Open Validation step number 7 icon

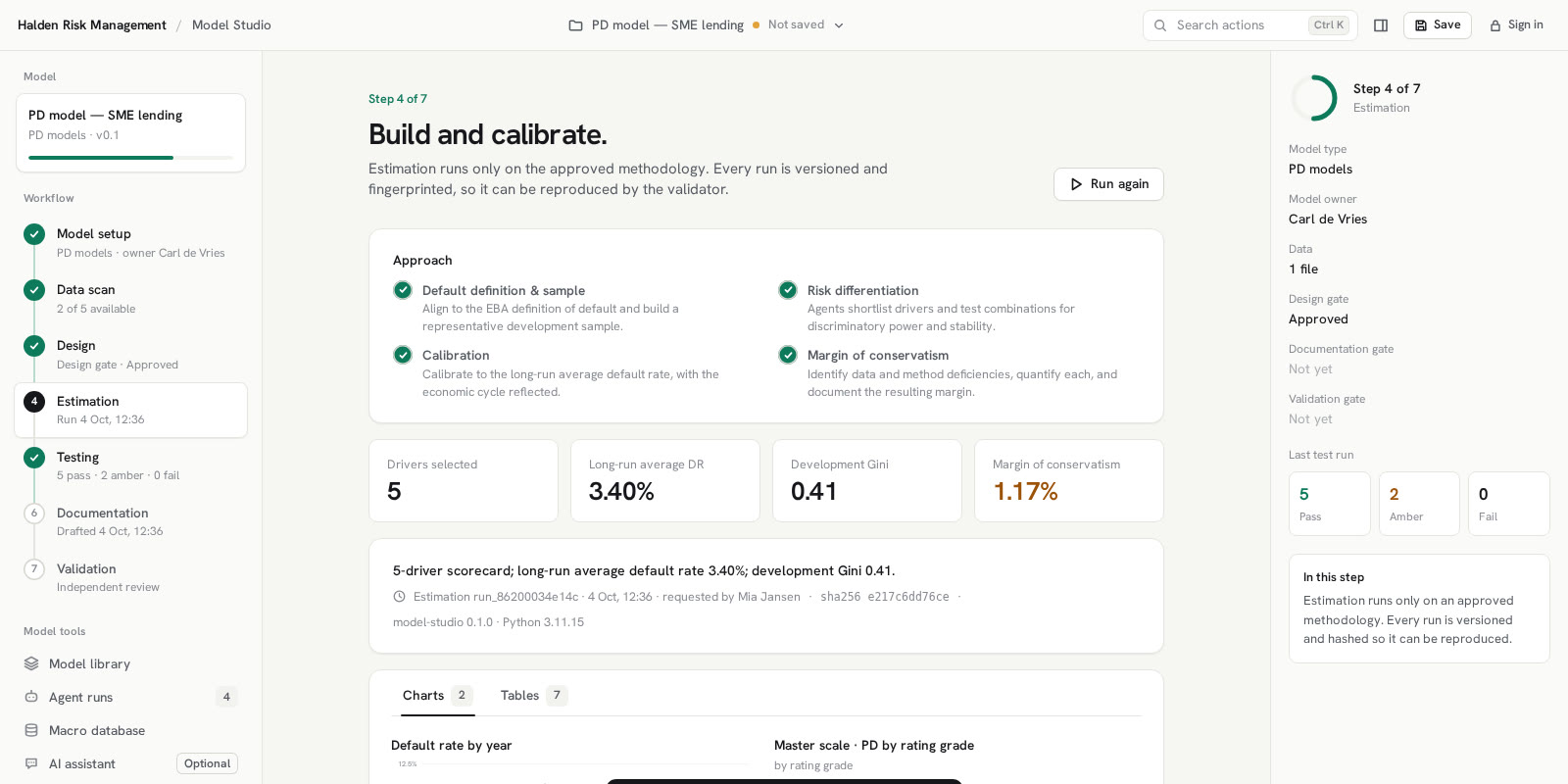34,569
